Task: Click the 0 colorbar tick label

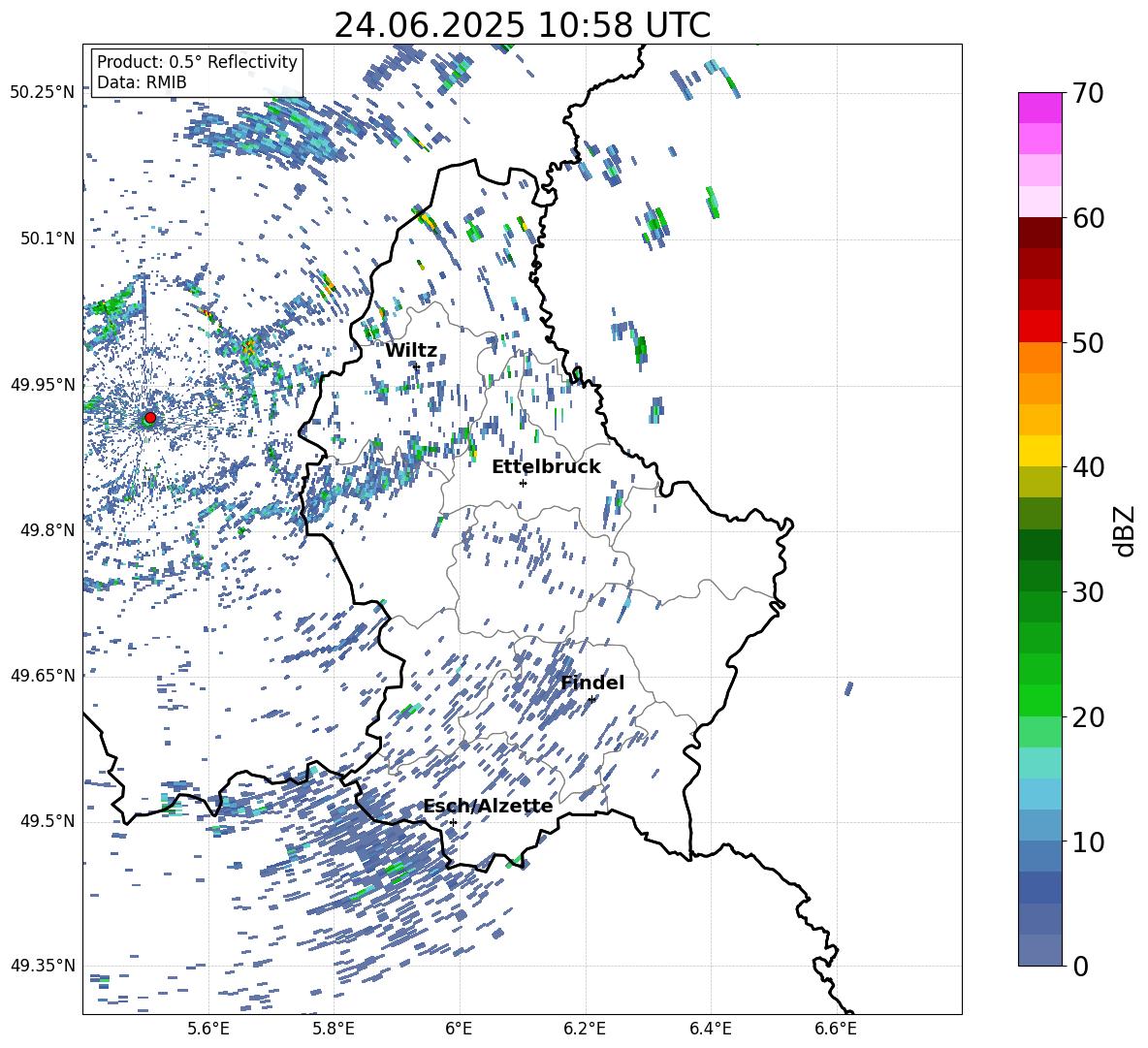Action: (x=1080, y=966)
